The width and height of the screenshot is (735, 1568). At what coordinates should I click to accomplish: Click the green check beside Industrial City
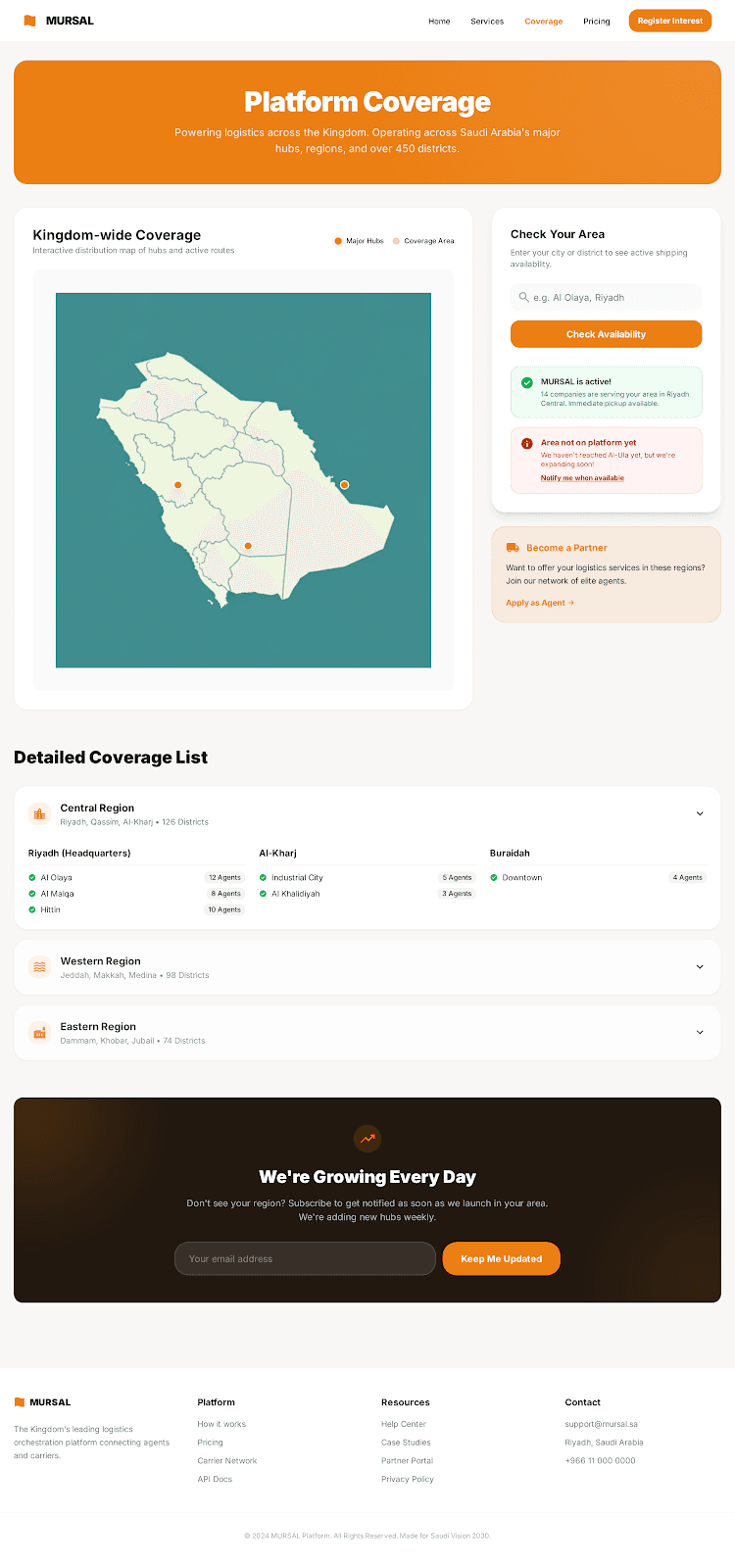[263, 878]
